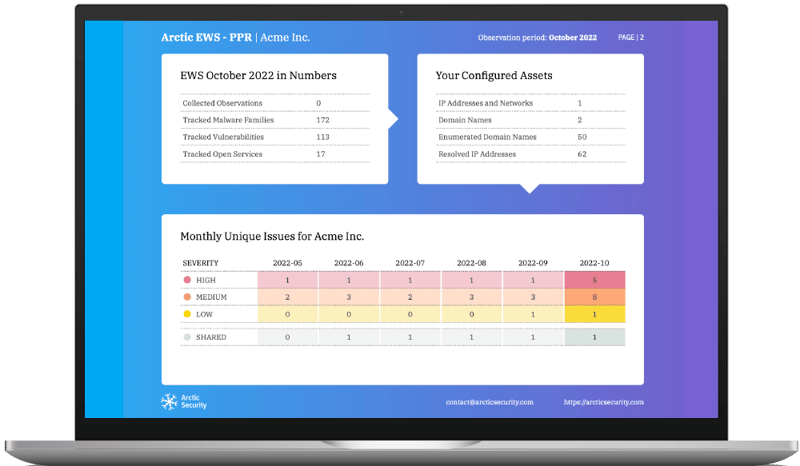Click the 2022-08 column header
This screenshot has height=466, width=800.
coord(471,263)
